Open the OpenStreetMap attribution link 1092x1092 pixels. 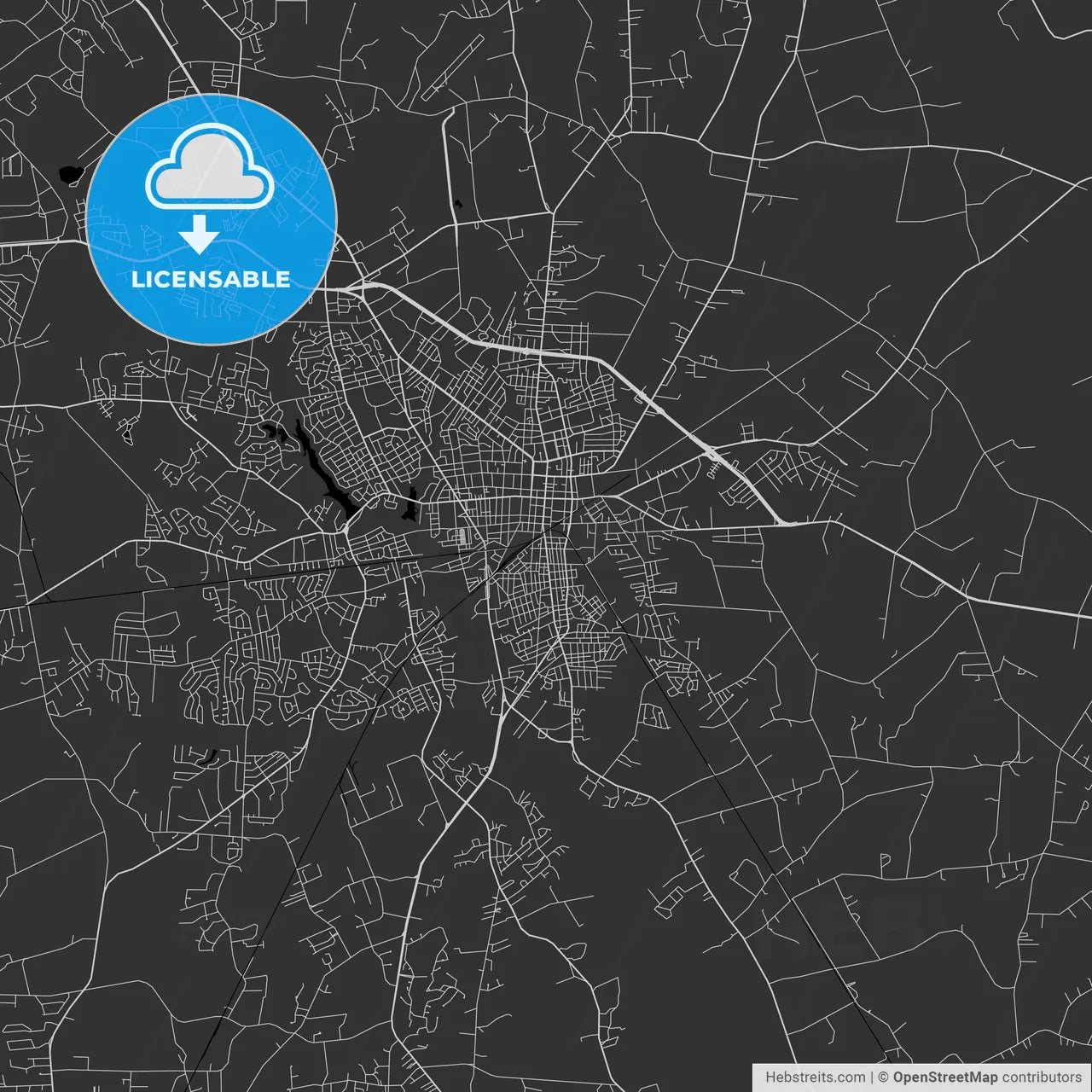[944, 1077]
